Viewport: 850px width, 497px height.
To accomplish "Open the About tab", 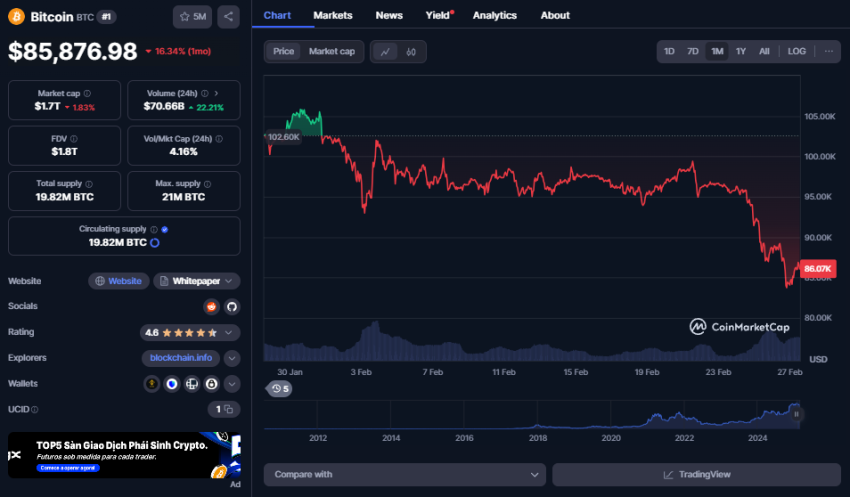I will 555,15.
